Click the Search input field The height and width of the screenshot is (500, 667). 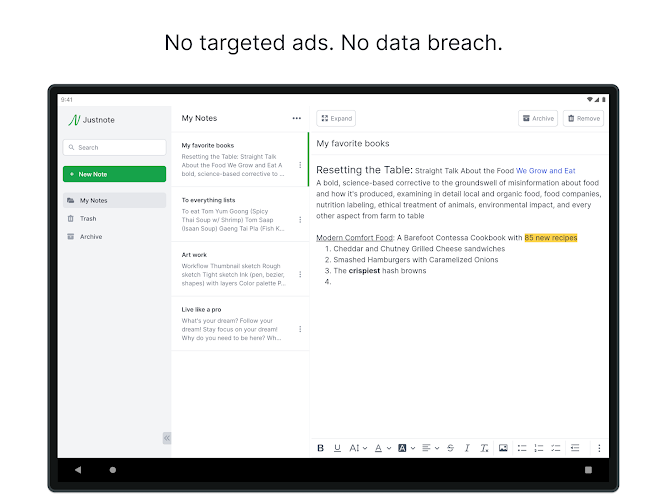point(114,147)
